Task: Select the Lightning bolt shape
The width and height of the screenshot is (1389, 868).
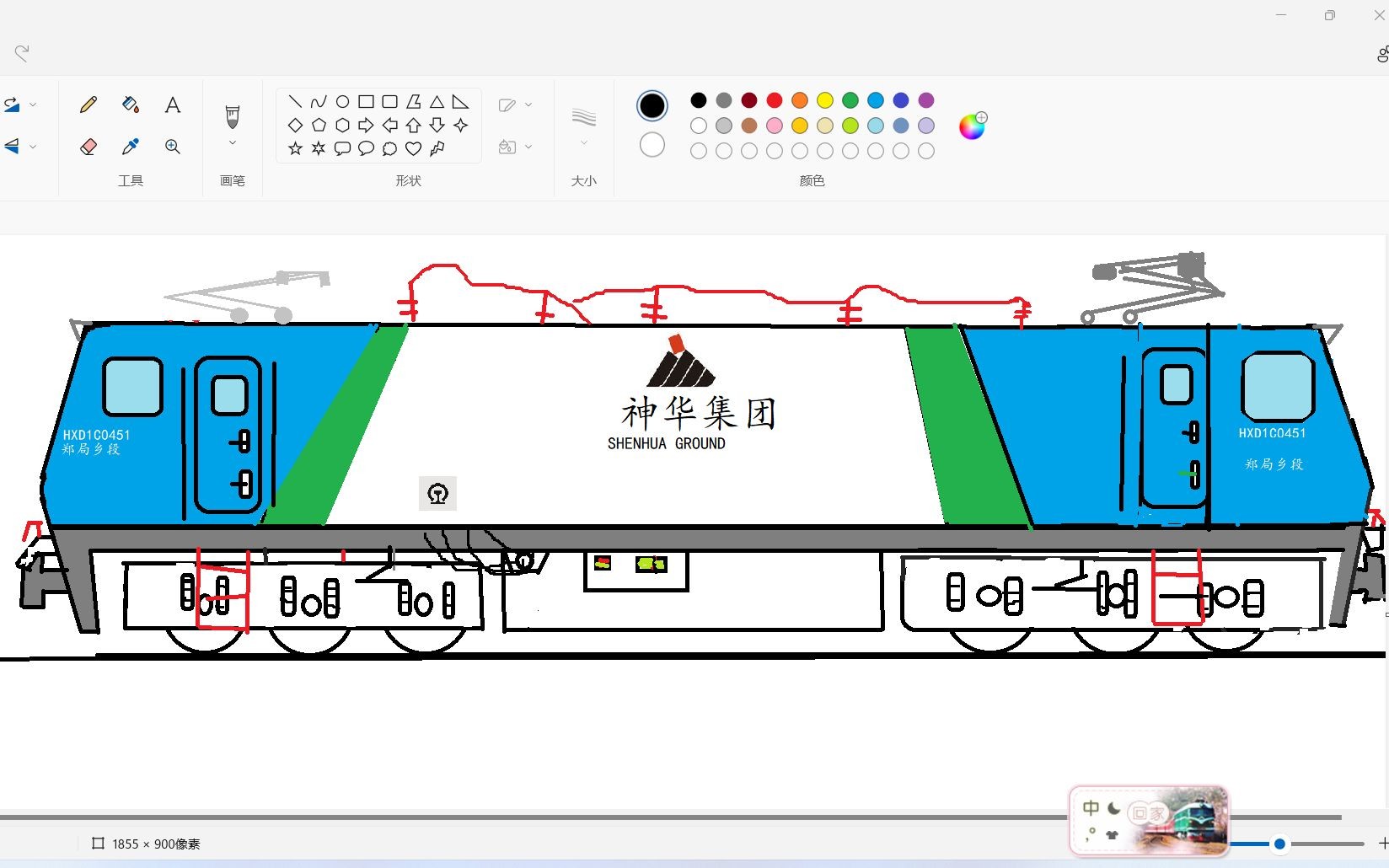Action: click(437, 148)
